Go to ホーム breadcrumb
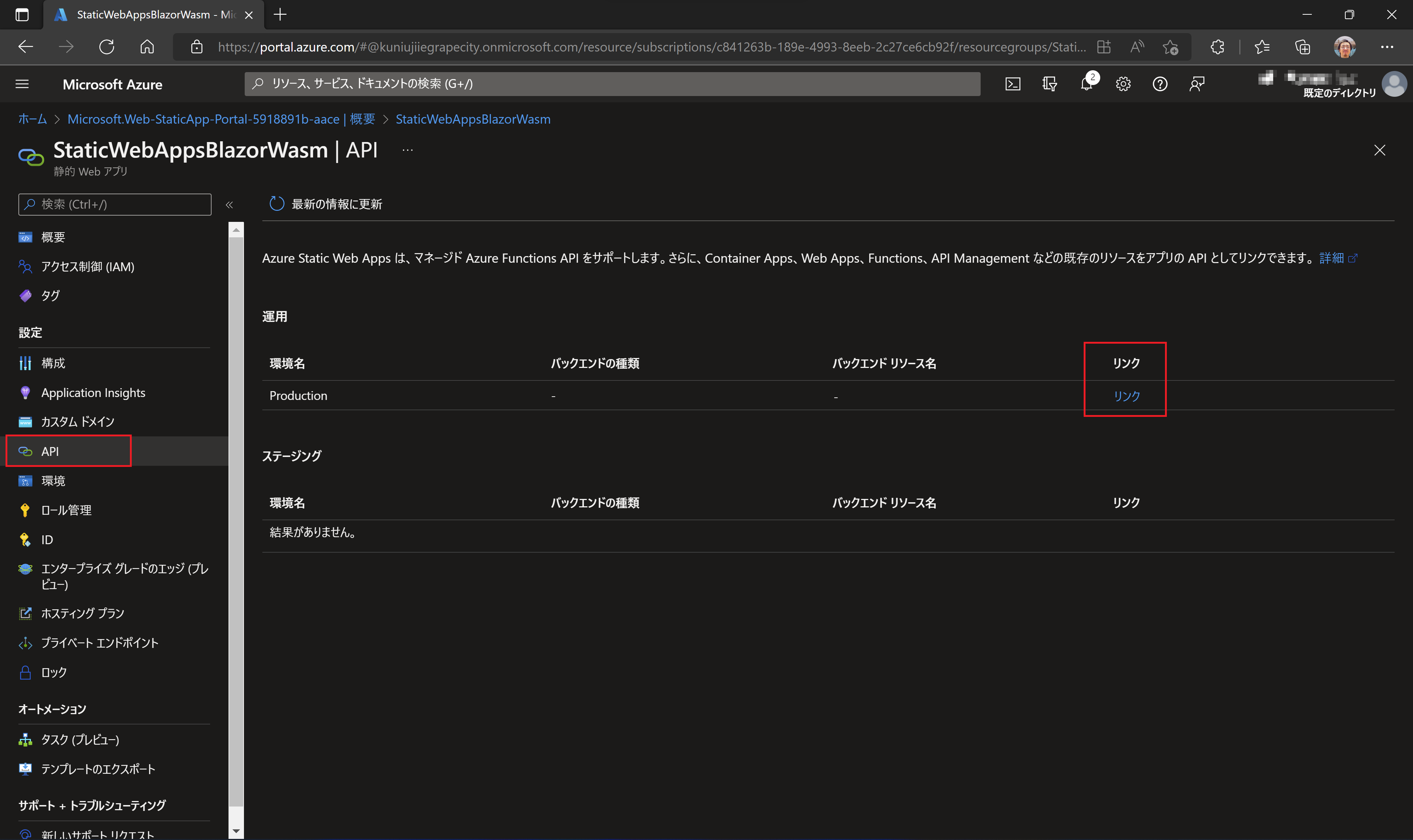 [x=32, y=119]
